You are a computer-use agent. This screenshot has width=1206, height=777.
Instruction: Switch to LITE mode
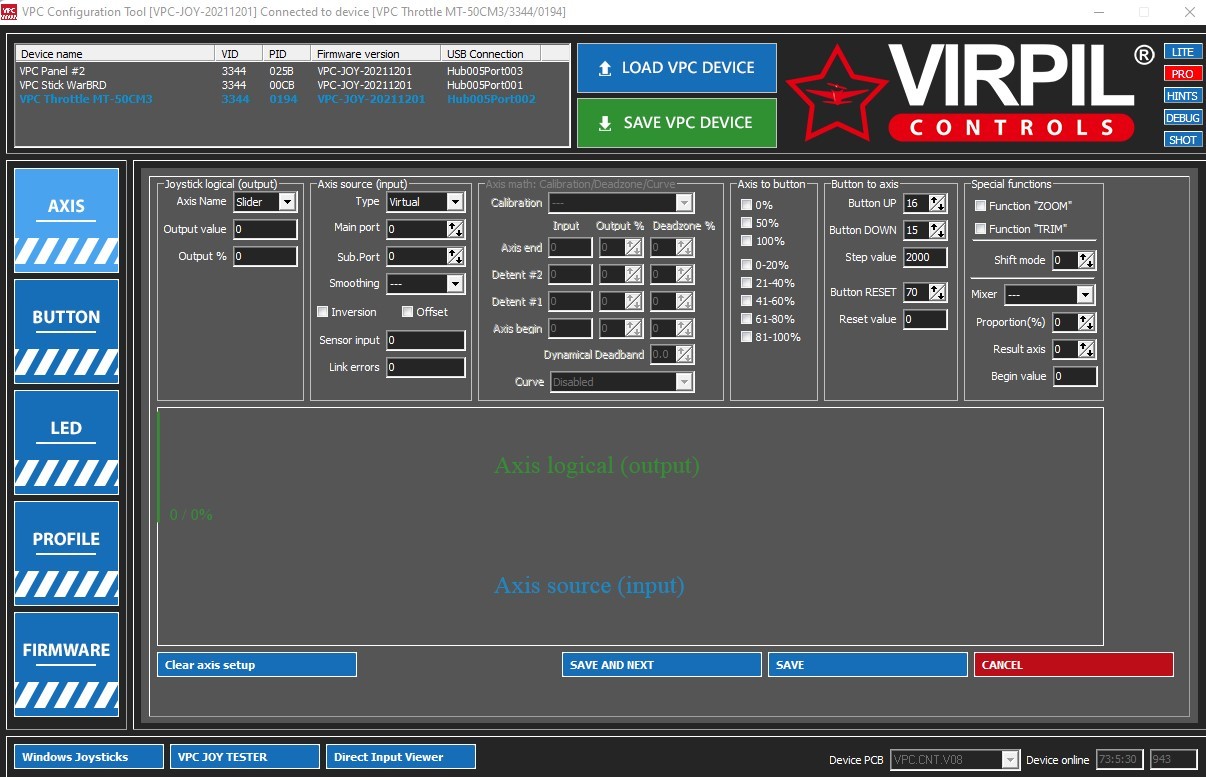click(x=1182, y=52)
